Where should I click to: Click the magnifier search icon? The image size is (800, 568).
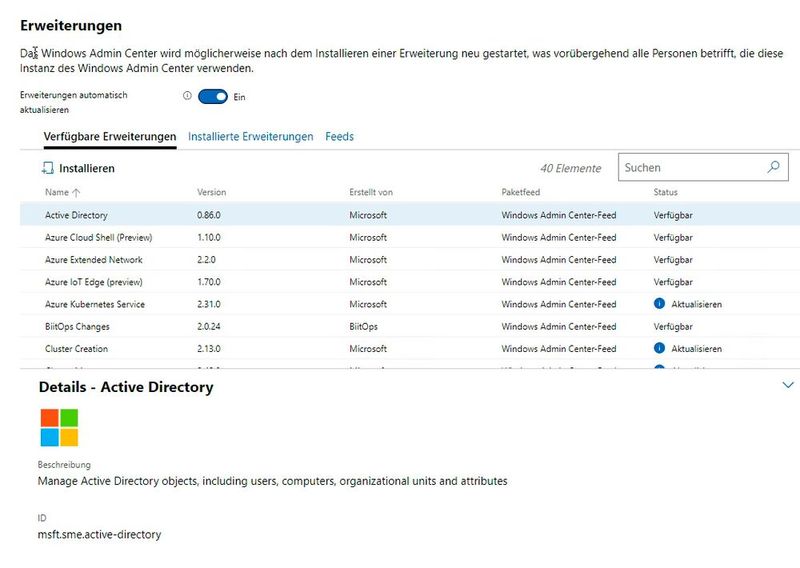pos(773,167)
